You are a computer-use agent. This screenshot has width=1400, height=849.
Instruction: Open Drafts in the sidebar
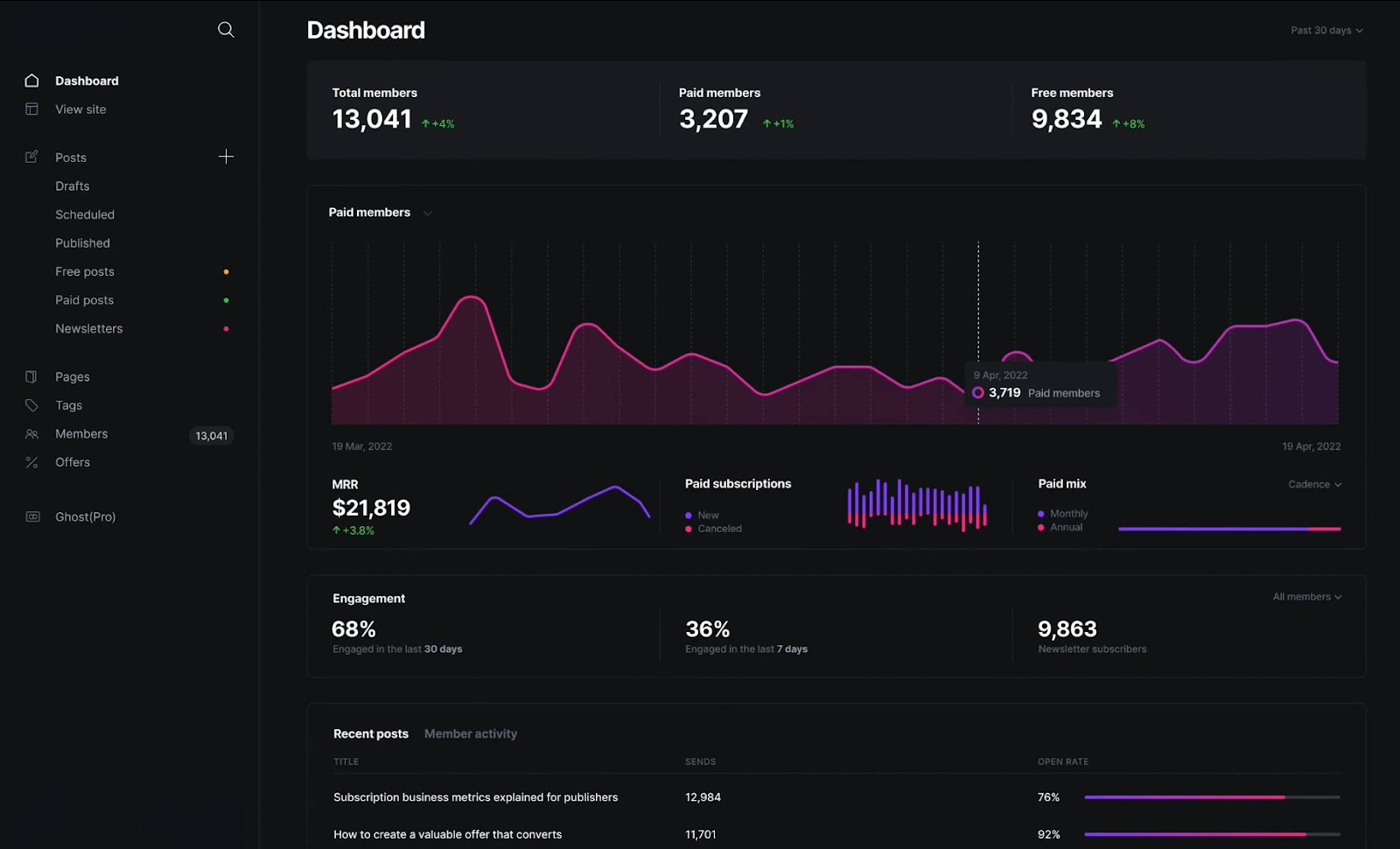point(73,186)
